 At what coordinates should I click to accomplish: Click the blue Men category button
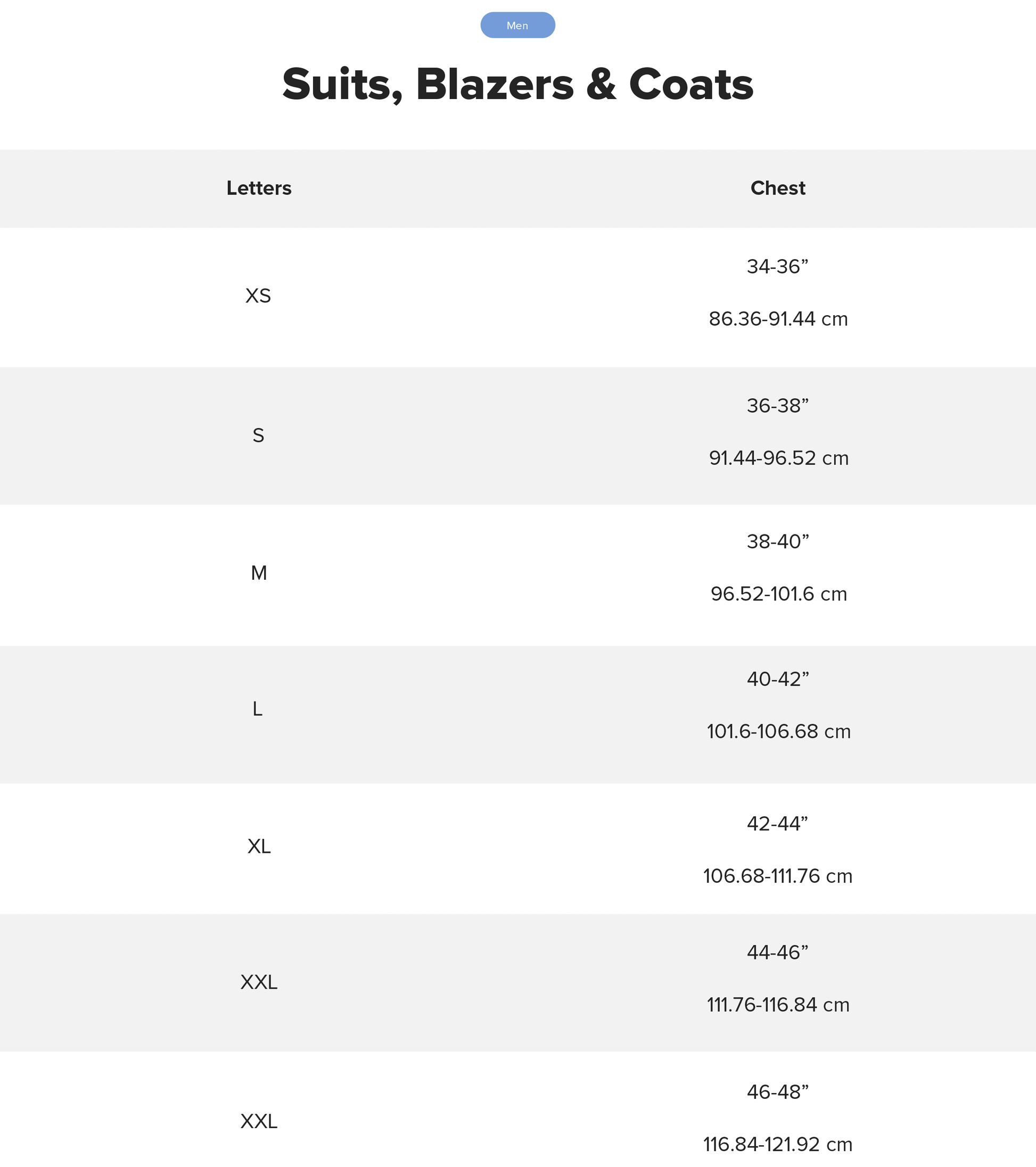tap(517, 26)
